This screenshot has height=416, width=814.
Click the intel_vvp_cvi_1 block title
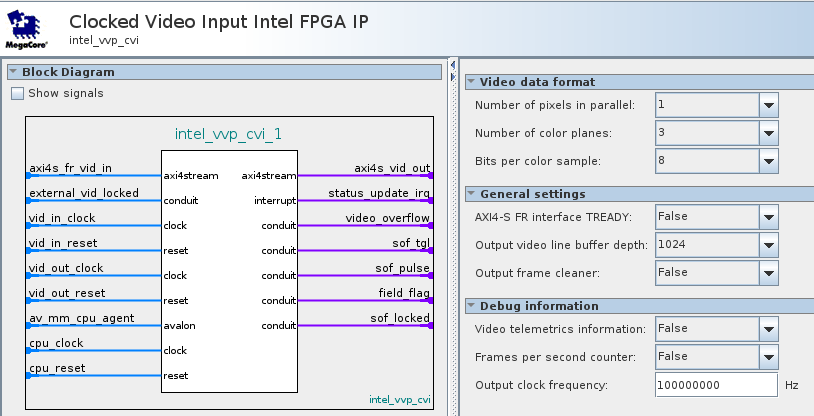click(x=229, y=133)
